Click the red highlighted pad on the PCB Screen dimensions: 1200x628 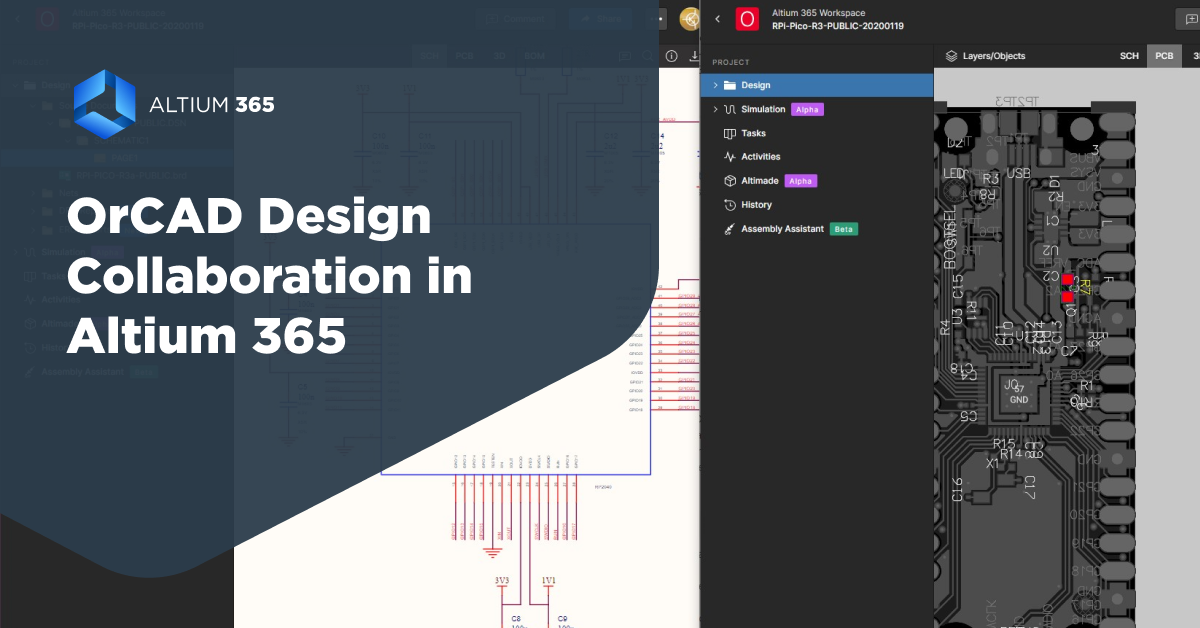1068,280
